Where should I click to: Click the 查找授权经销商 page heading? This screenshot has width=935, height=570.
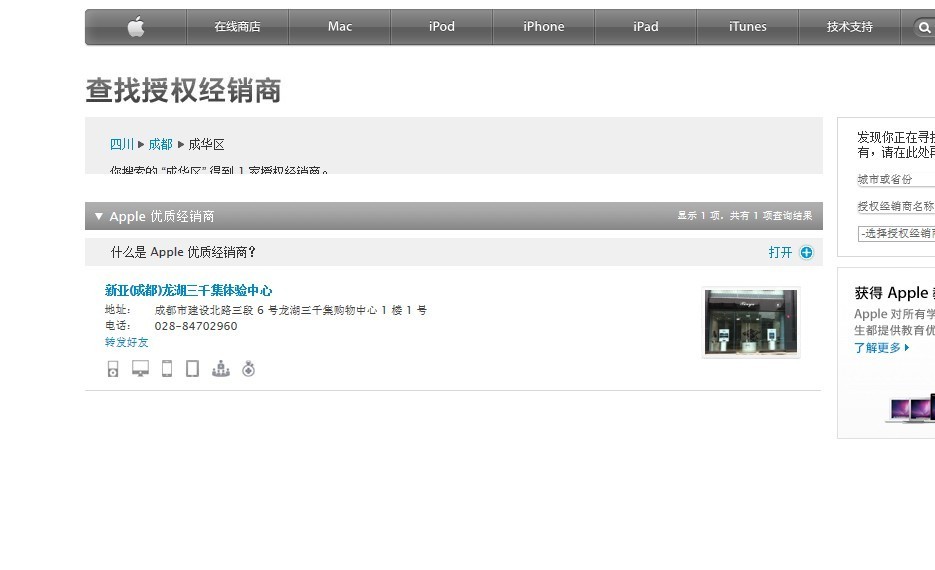(x=183, y=91)
